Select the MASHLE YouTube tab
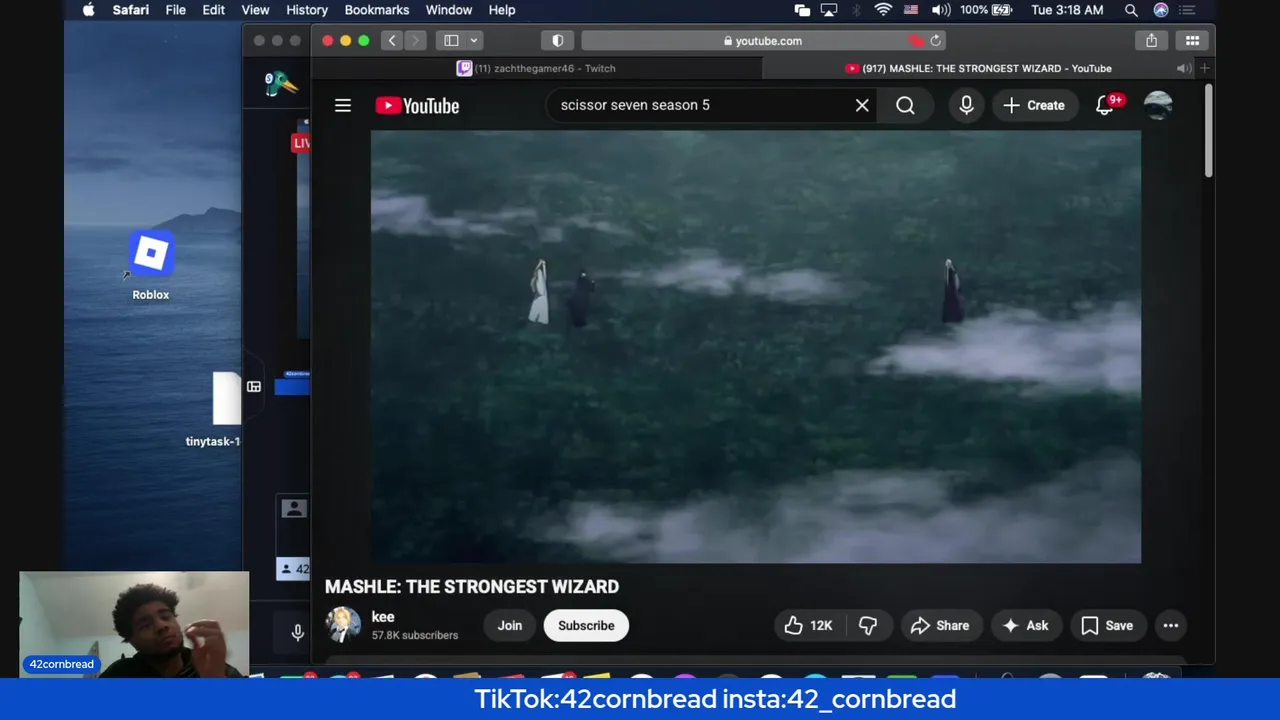1280x720 pixels. click(x=978, y=68)
